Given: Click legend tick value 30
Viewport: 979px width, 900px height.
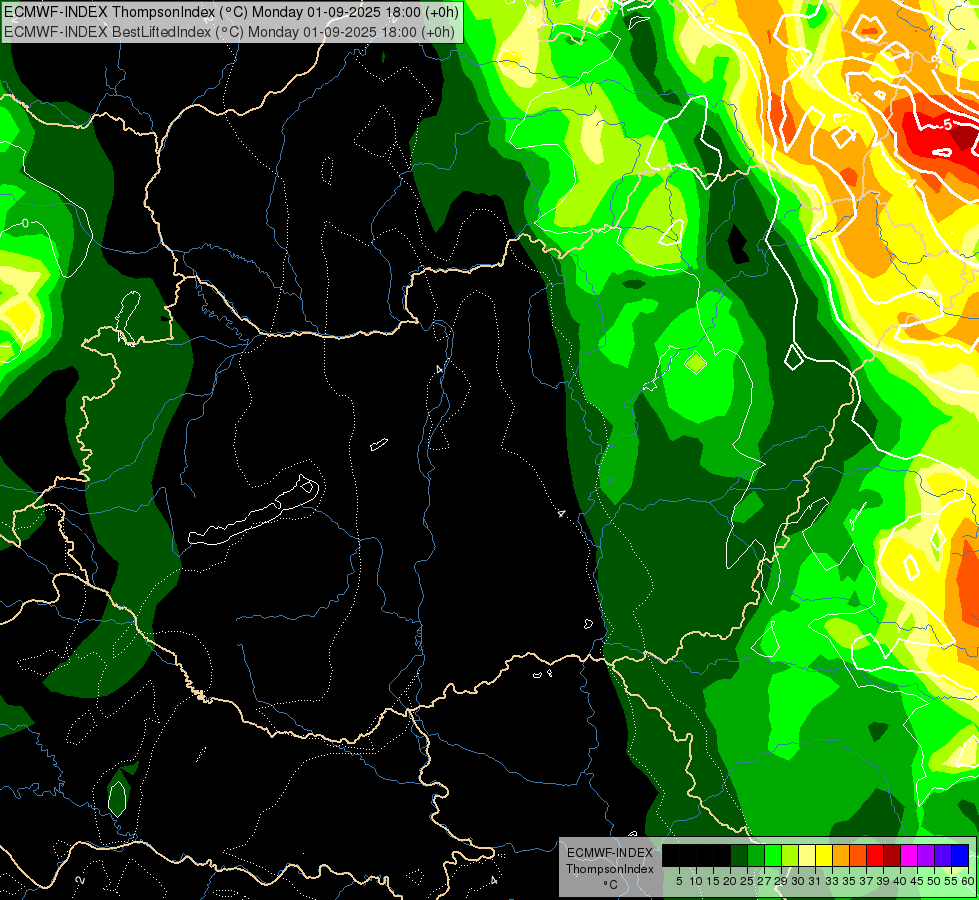Looking at the screenshot, I should 799,881.
